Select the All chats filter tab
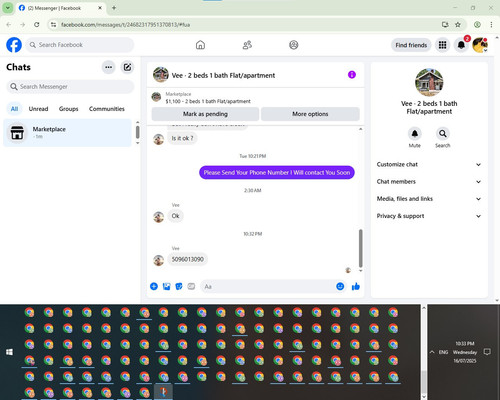Screen dimensions: 500x400 click(14, 109)
